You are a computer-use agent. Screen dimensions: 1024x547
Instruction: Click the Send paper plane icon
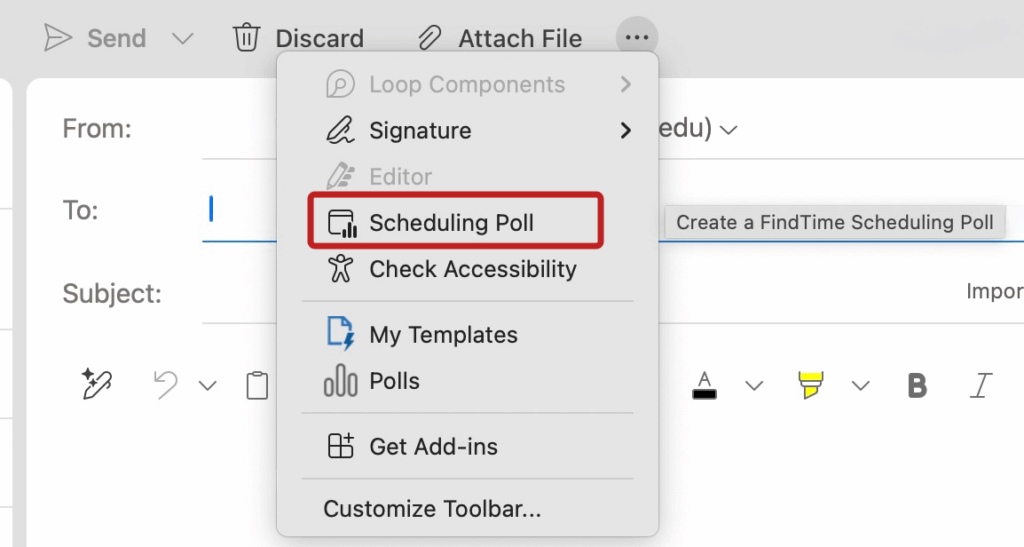point(58,38)
